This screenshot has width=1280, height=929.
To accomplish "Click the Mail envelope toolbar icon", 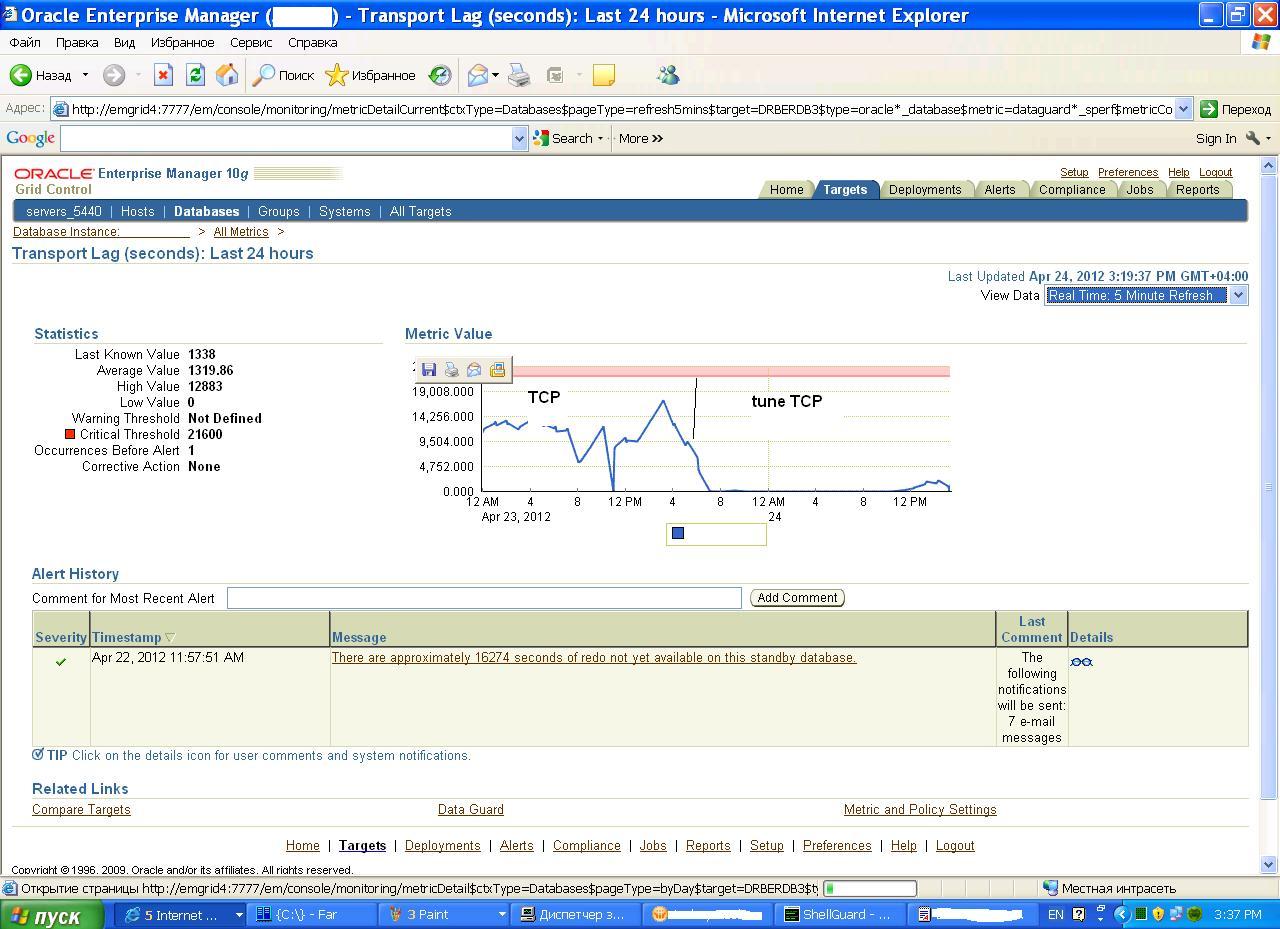I will tap(477, 75).
